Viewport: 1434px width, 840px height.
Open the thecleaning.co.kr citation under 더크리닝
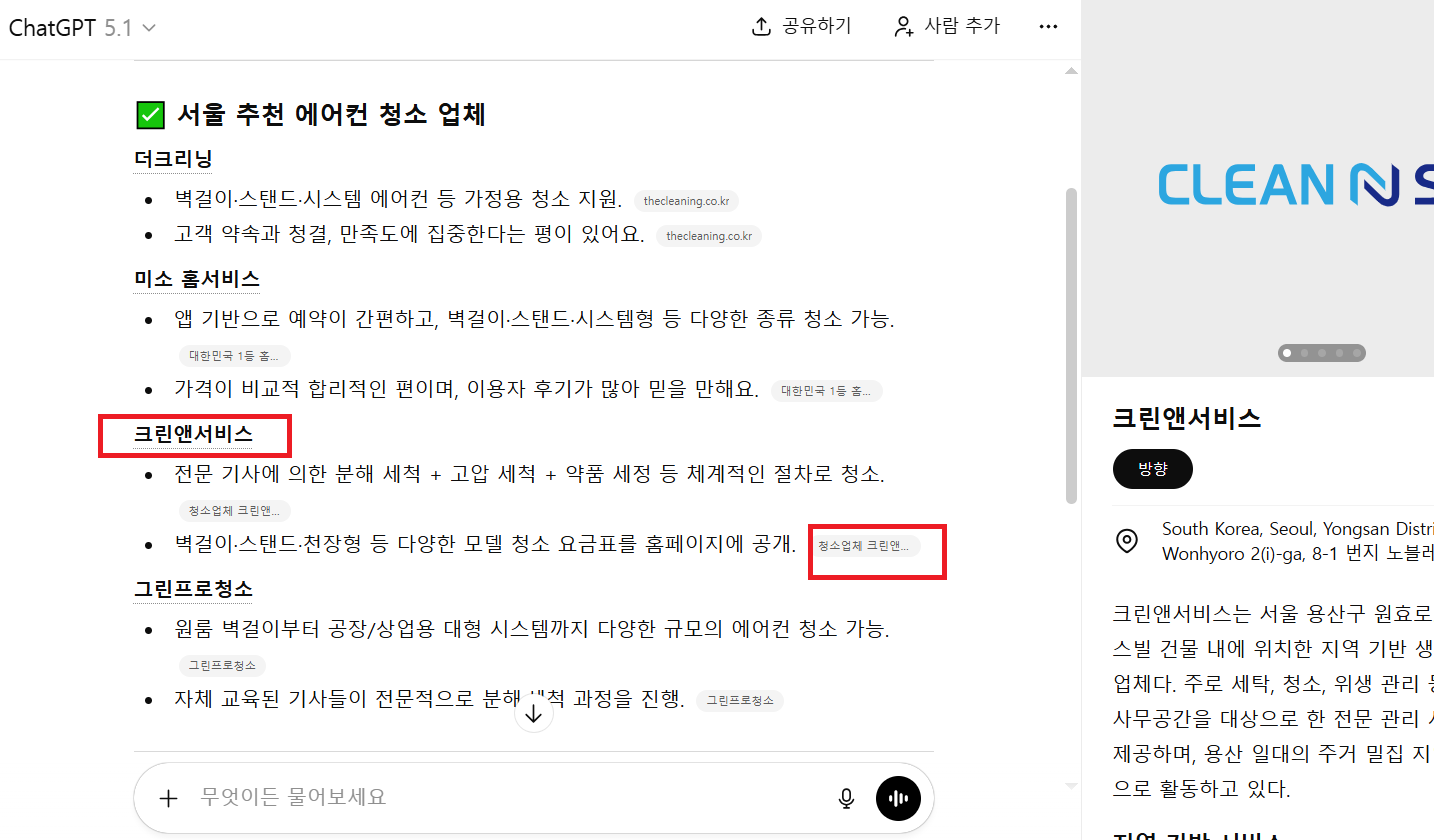686,200
